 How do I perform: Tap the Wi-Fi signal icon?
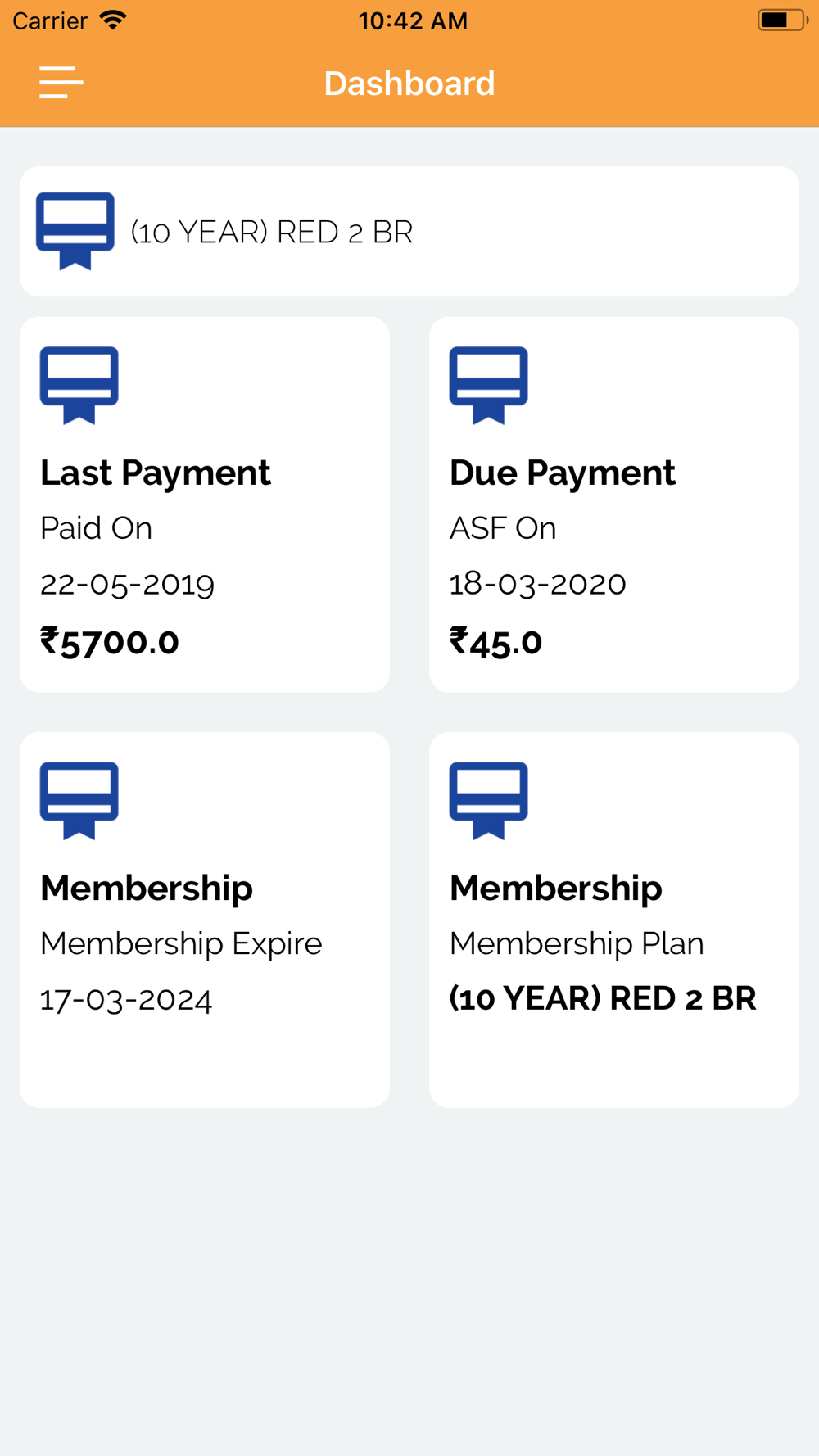pos(113,20)
